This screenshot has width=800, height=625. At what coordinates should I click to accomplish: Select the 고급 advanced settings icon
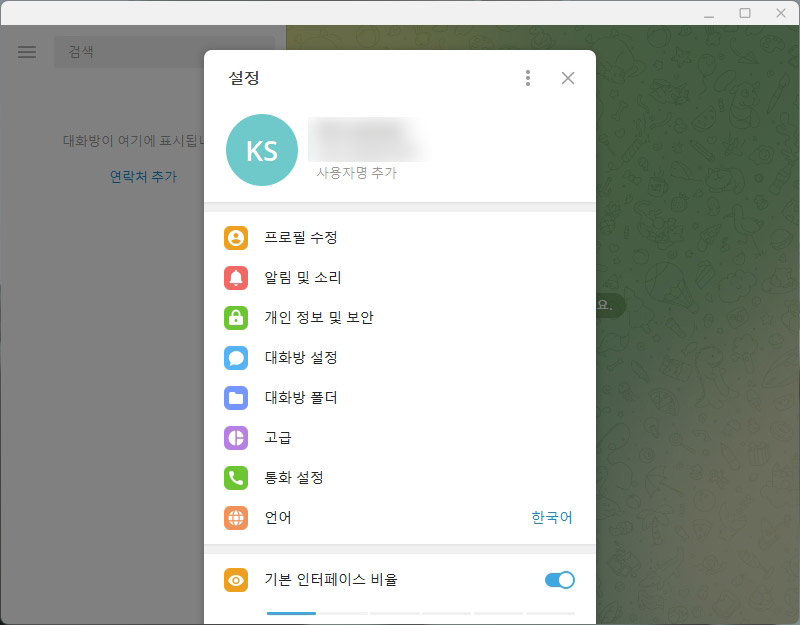click(x=236, y=438)
